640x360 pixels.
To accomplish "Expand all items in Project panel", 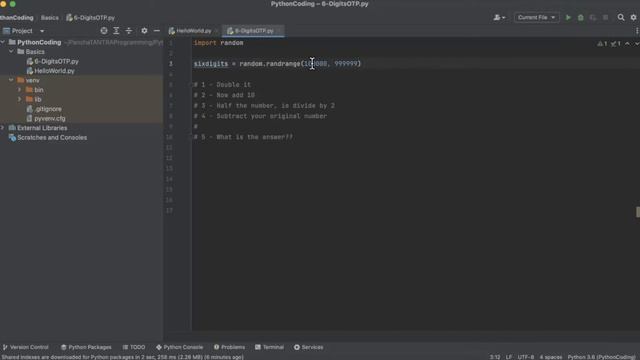I will pos(116,31).
